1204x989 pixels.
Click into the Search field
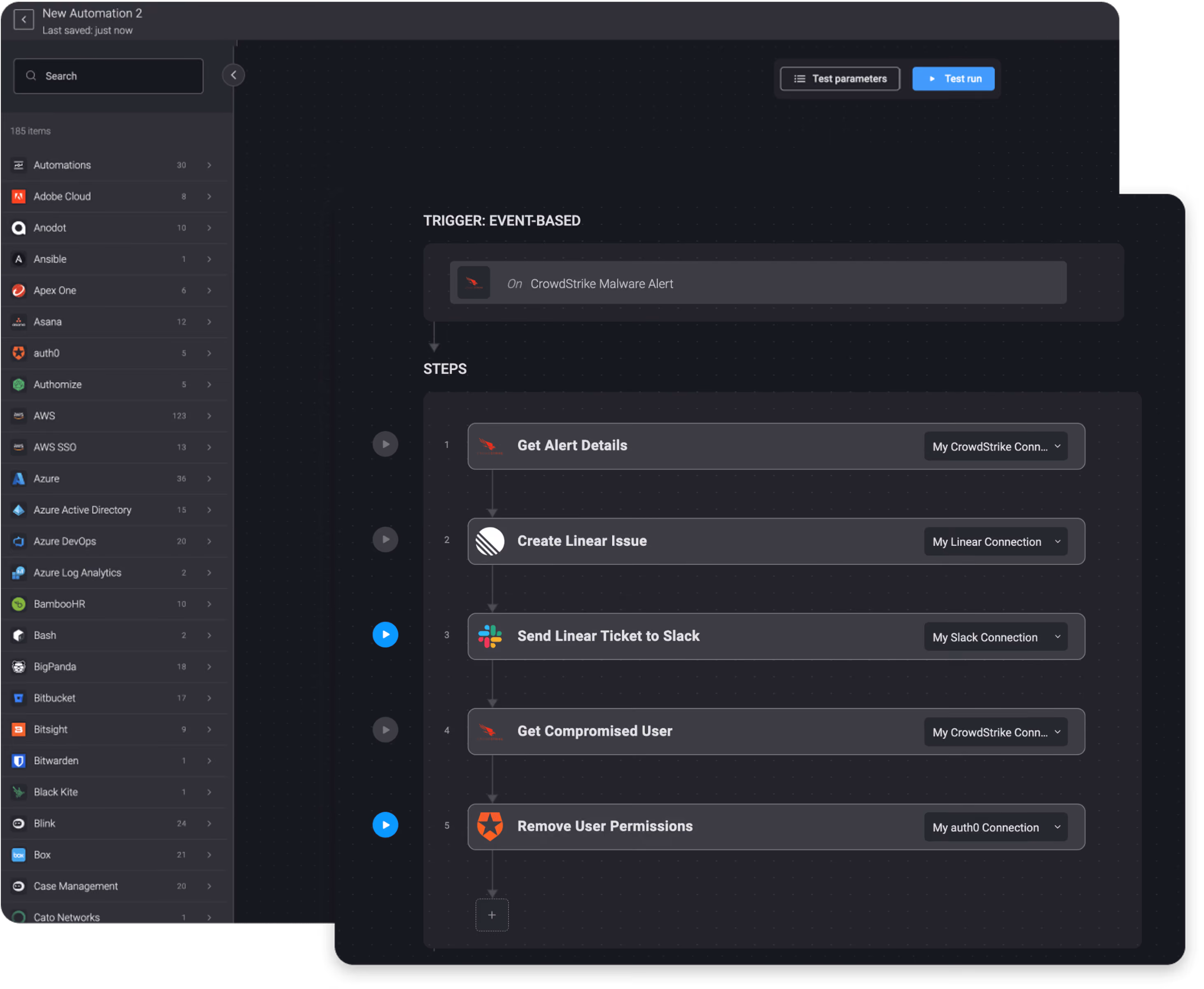[x=108, y=76]
